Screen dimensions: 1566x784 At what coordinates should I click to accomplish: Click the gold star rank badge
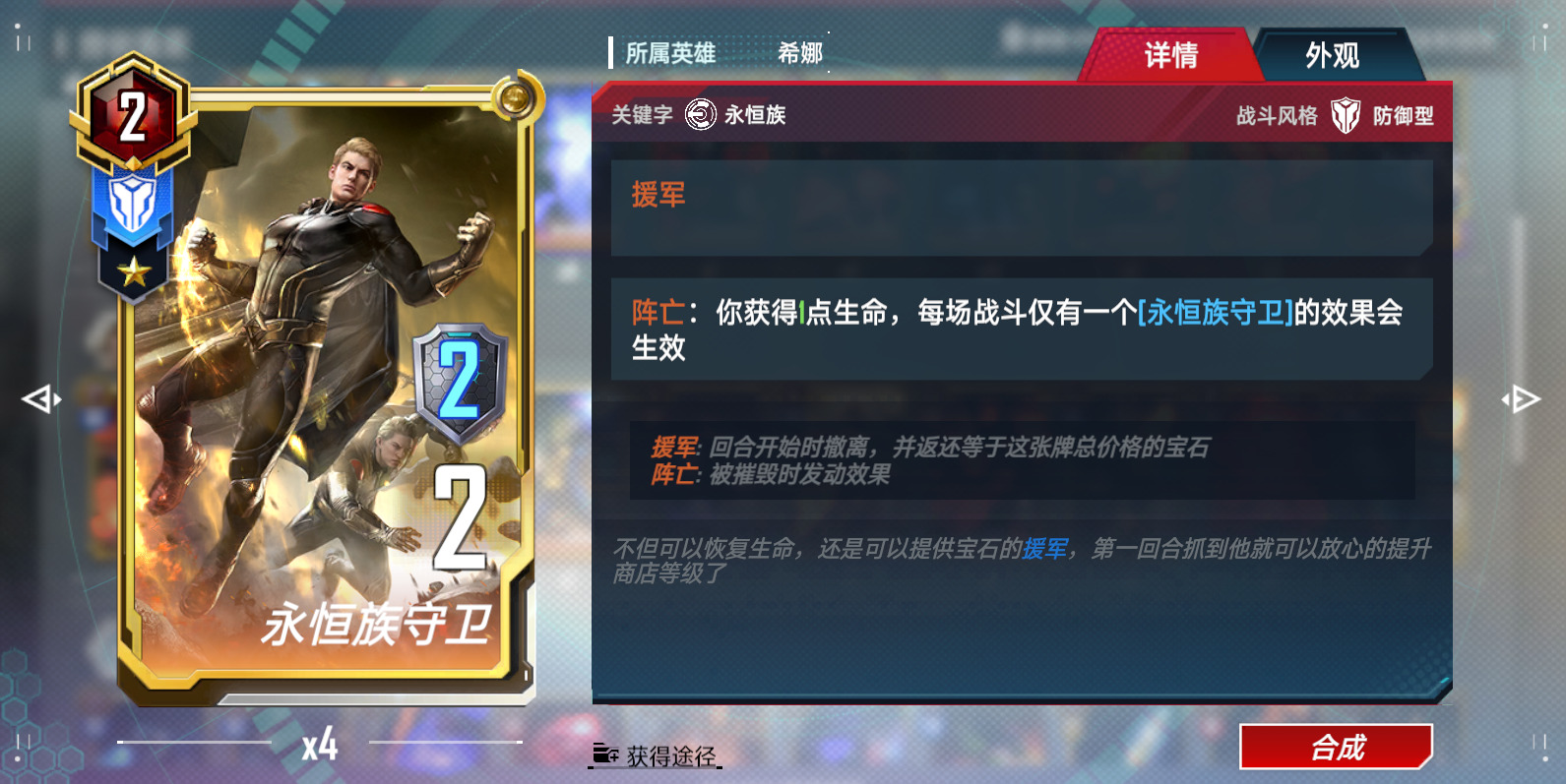134,271
